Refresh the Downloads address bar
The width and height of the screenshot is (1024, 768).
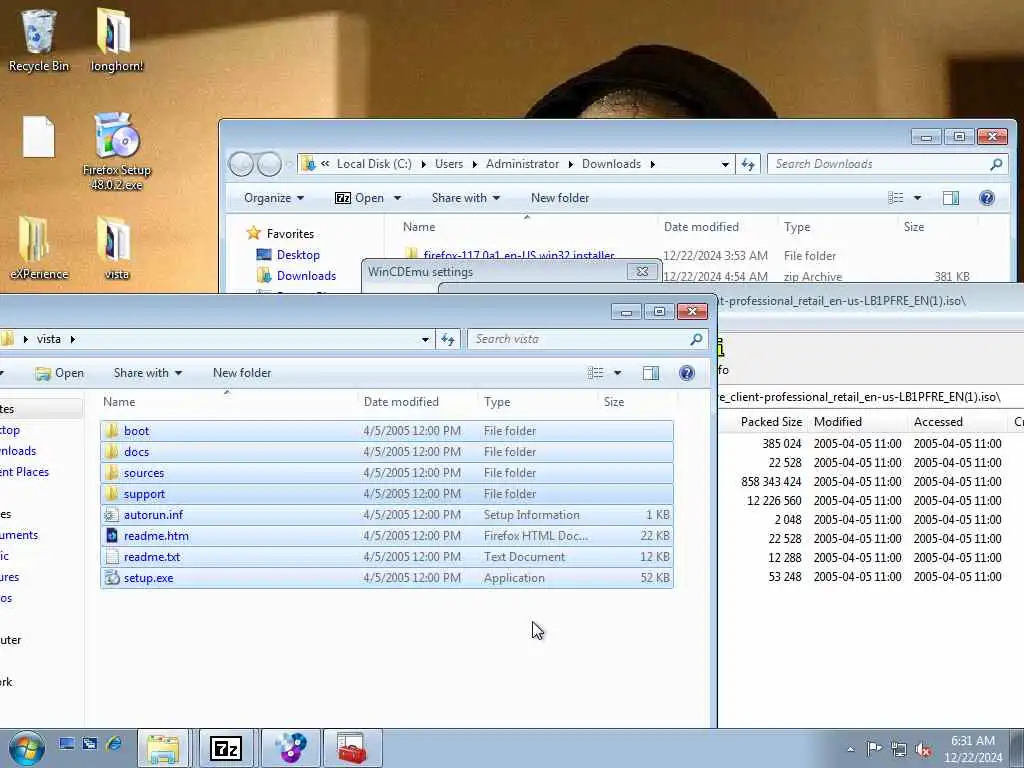(748, 164)
